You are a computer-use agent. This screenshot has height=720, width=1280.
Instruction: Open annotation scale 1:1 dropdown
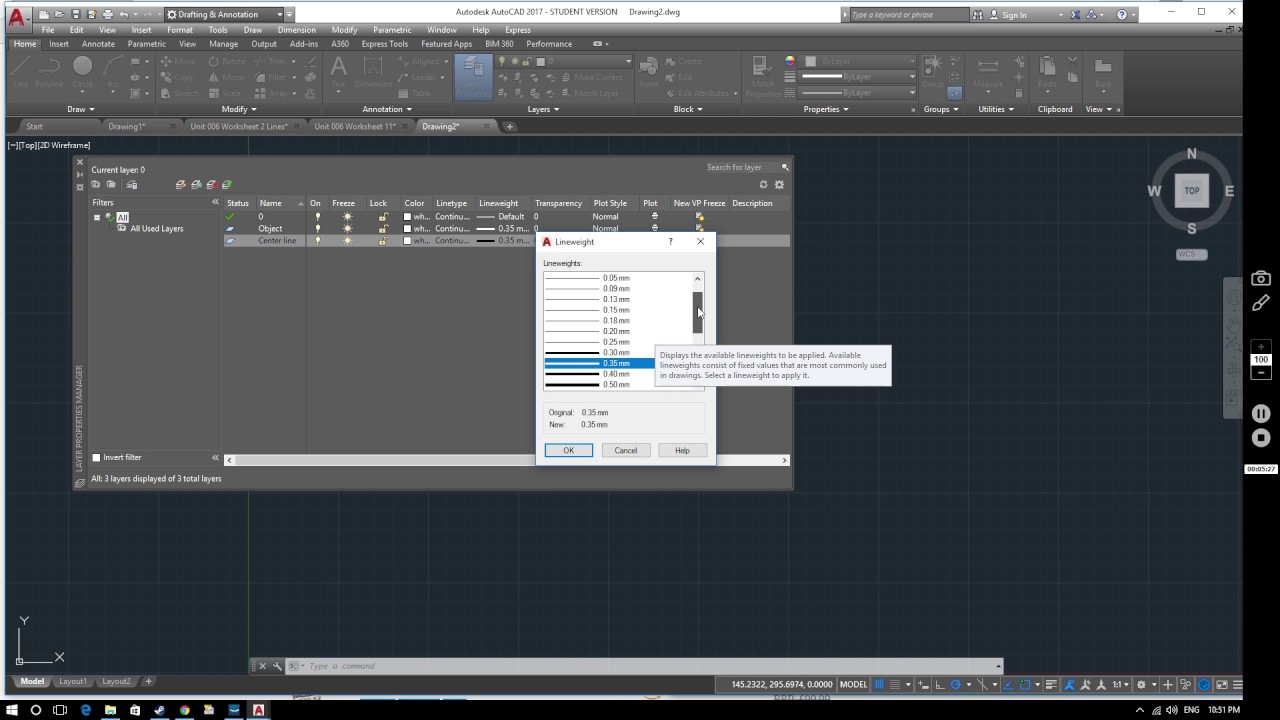coord(1122,685)
